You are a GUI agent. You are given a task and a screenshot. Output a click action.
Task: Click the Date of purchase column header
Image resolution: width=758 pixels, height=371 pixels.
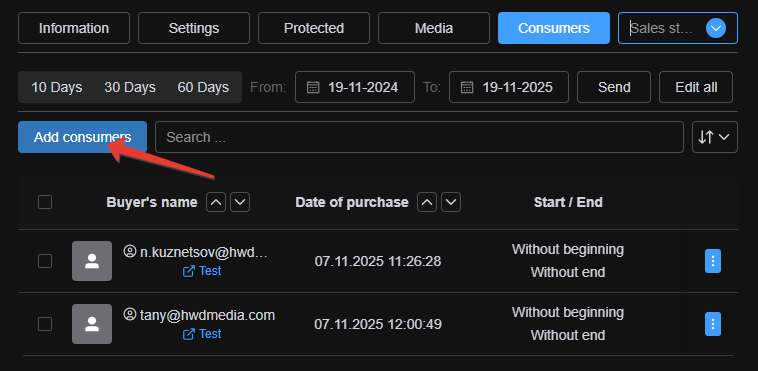[x=352, y=202]
